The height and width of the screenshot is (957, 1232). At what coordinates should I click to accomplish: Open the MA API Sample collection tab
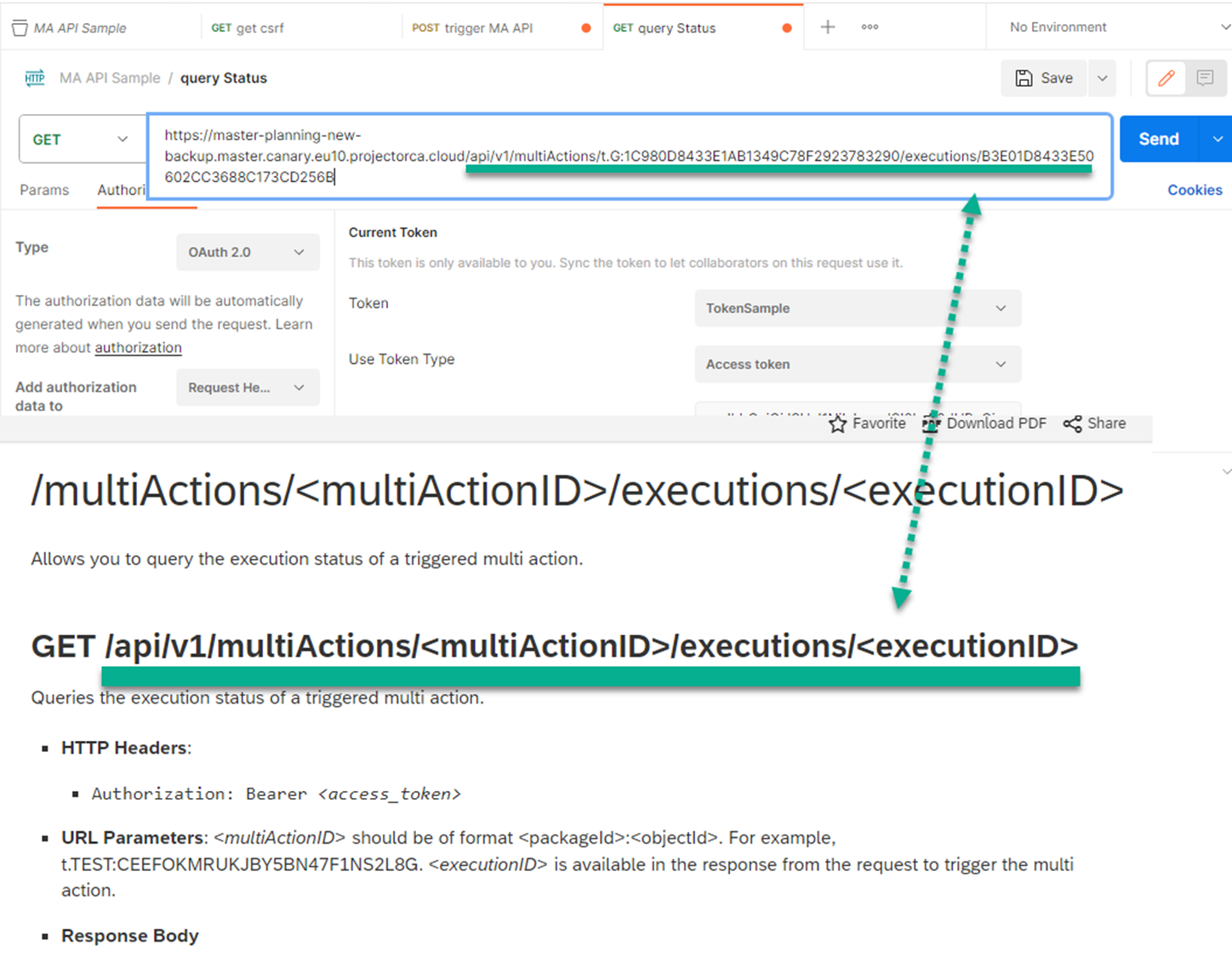point(70,28)
